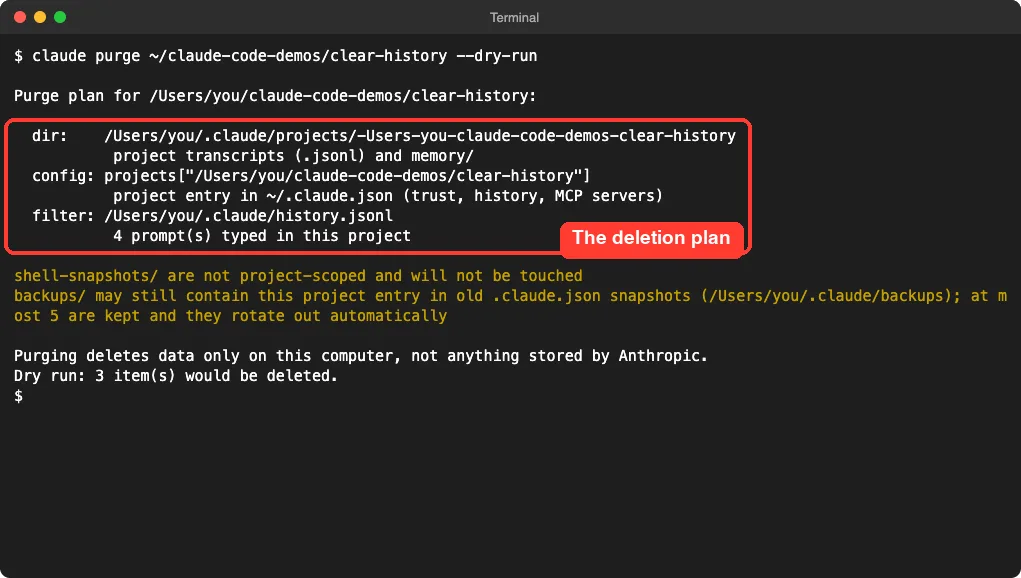This screenshot has width=1021, height=578.
Task: Click '4 prompt(s) typed in this project'
Action: [262, 236]
